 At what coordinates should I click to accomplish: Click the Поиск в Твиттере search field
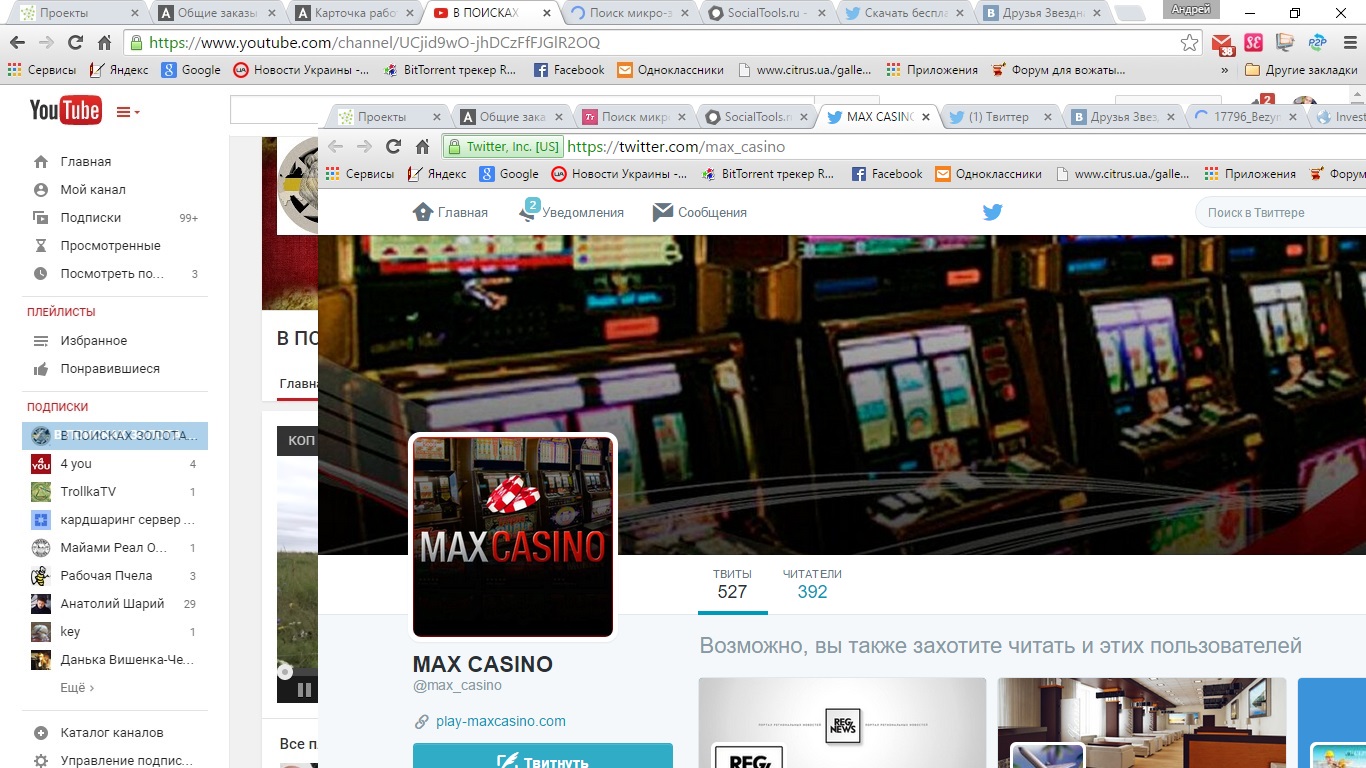pos(1281,212)
